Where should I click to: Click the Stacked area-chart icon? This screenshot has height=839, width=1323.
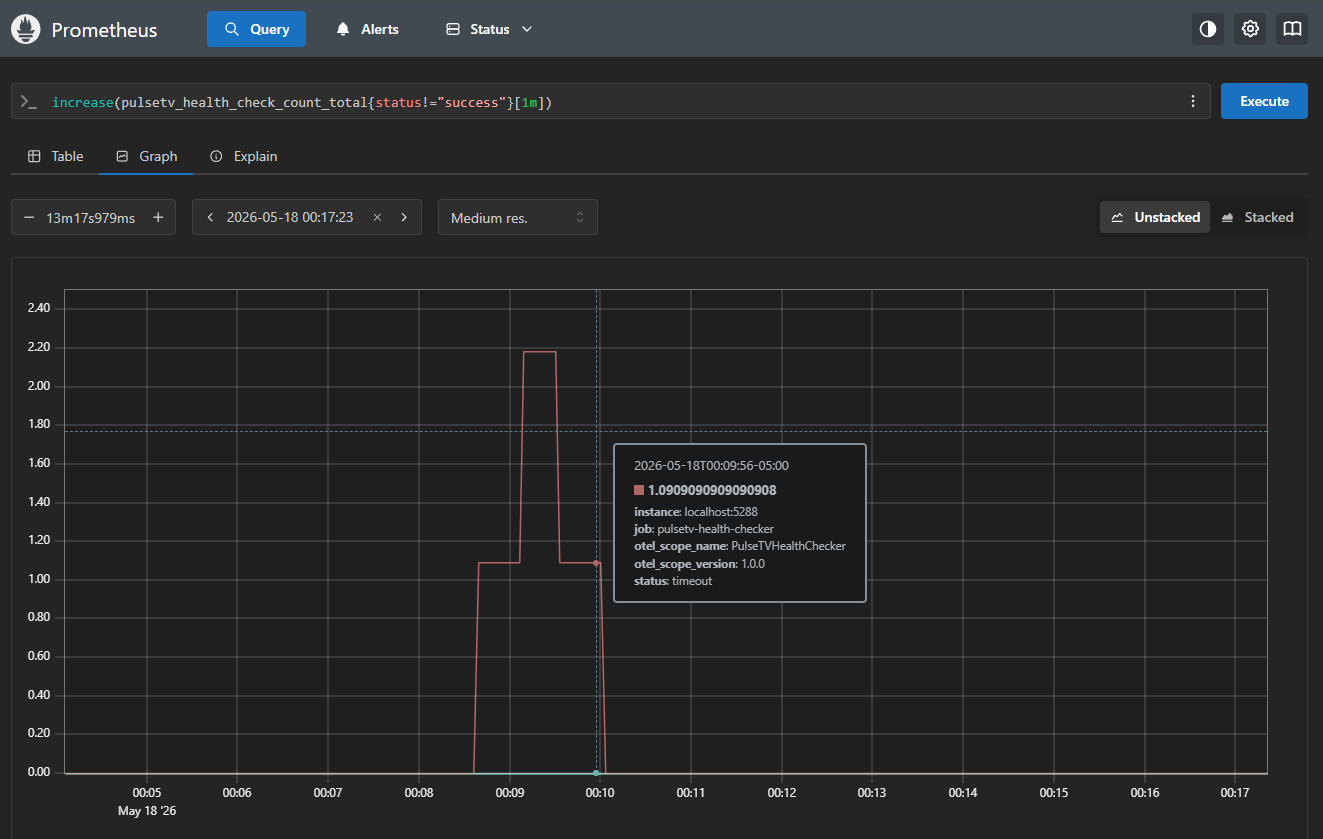pyautogui.click(x=1227, y=217)
